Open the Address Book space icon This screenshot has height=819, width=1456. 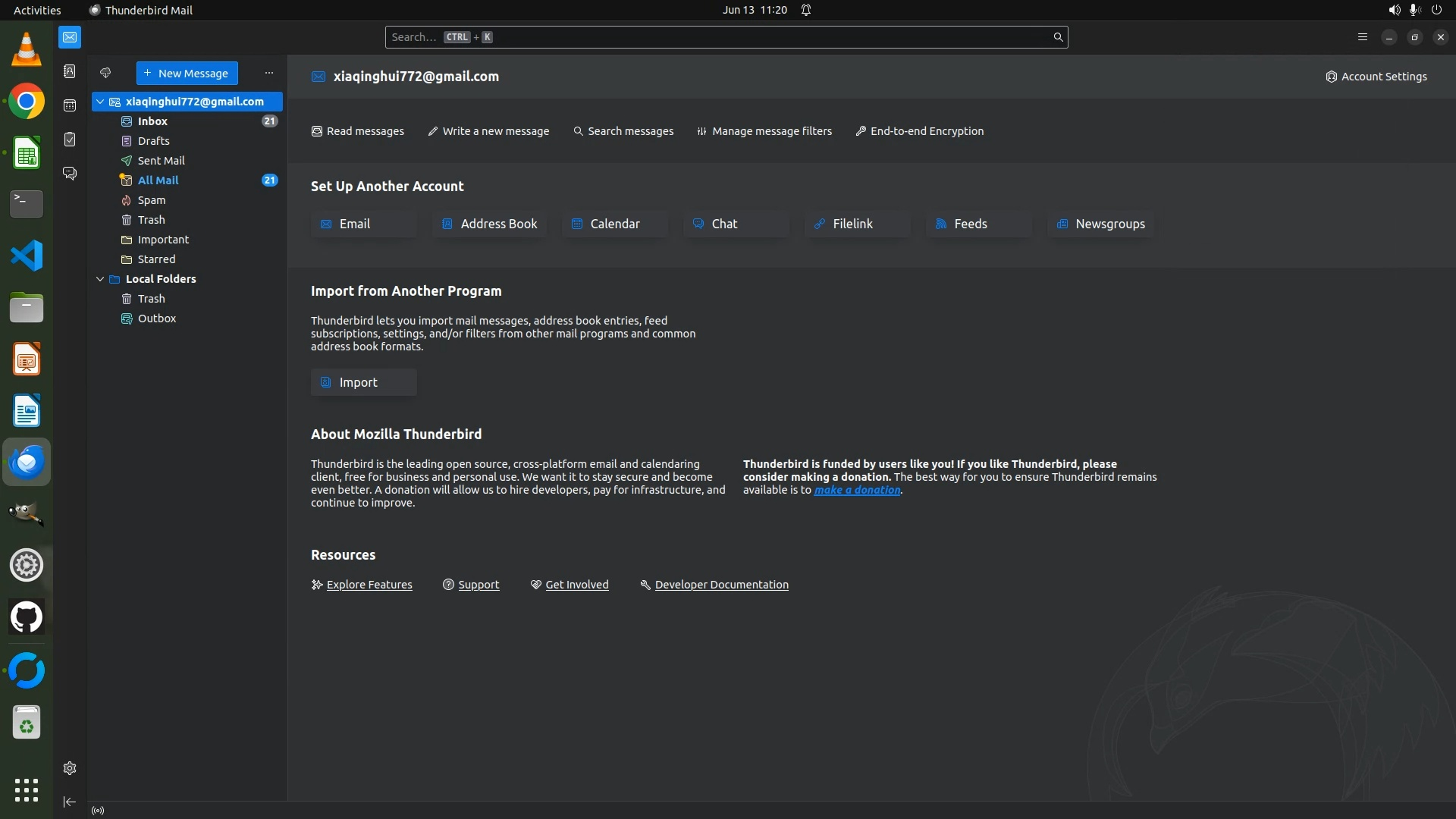click(70, 71)
